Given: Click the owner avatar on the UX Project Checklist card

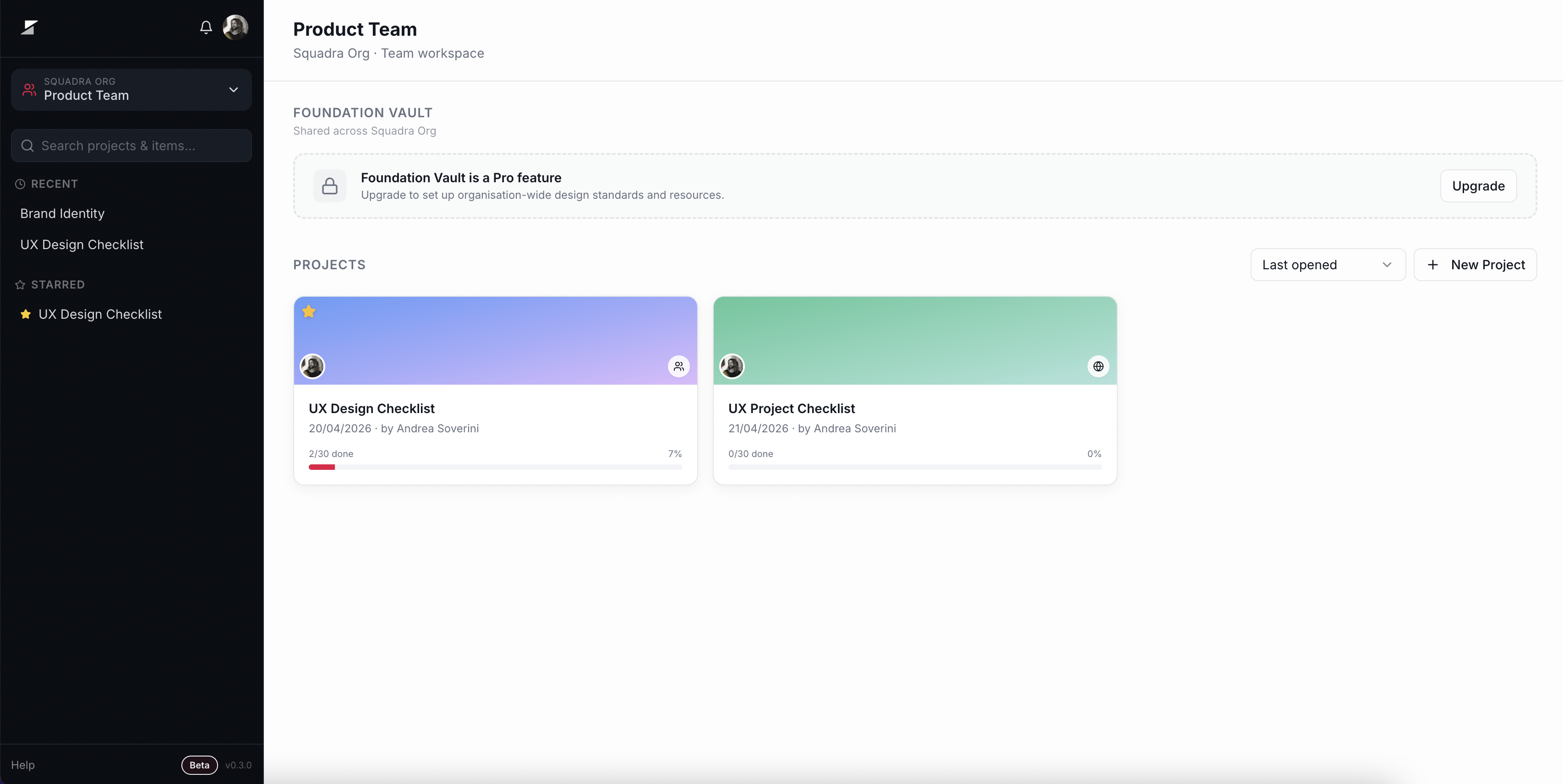Looking at the screenshot, I should (x=732, y=366).
